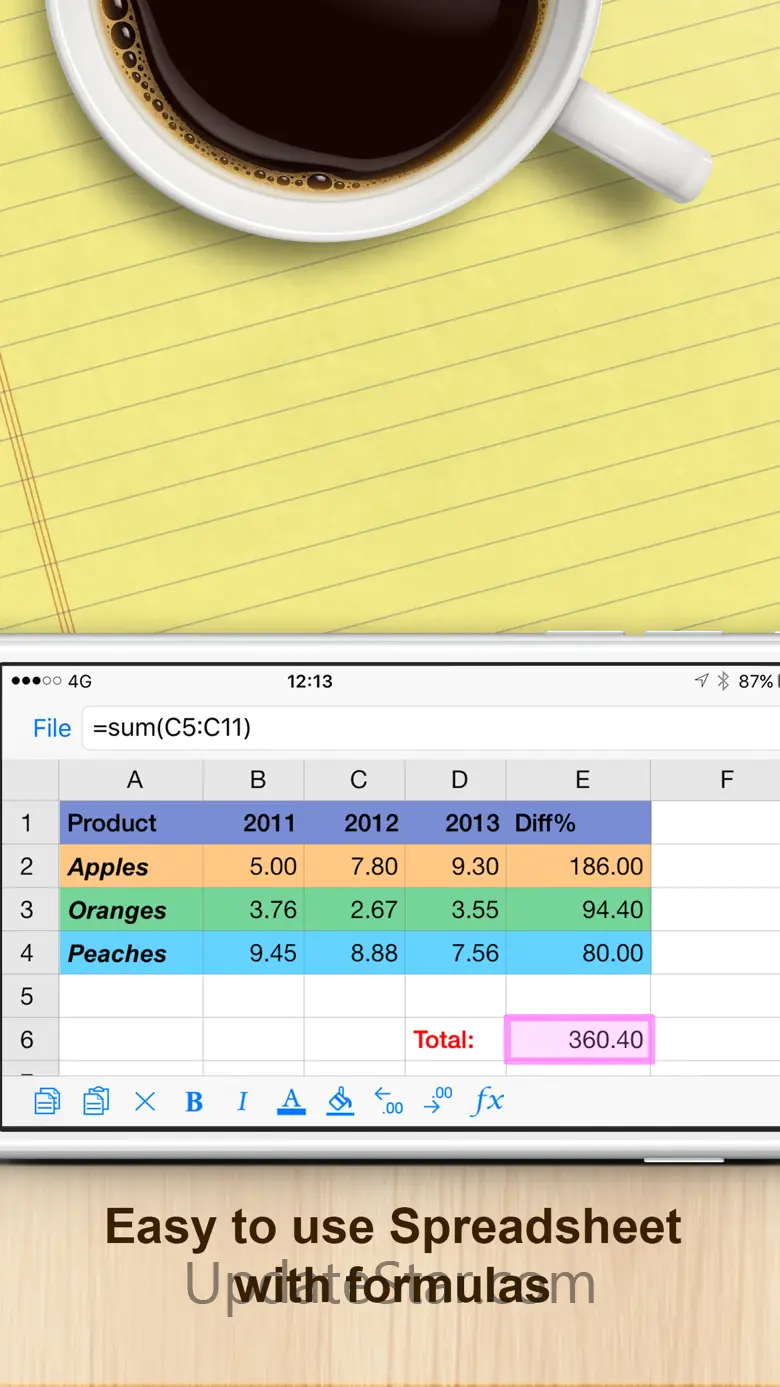Viewport: 780px width, 1387px height.
Task: Tap the copy icon in bottom toolbar
Action: click(47, 1101)
